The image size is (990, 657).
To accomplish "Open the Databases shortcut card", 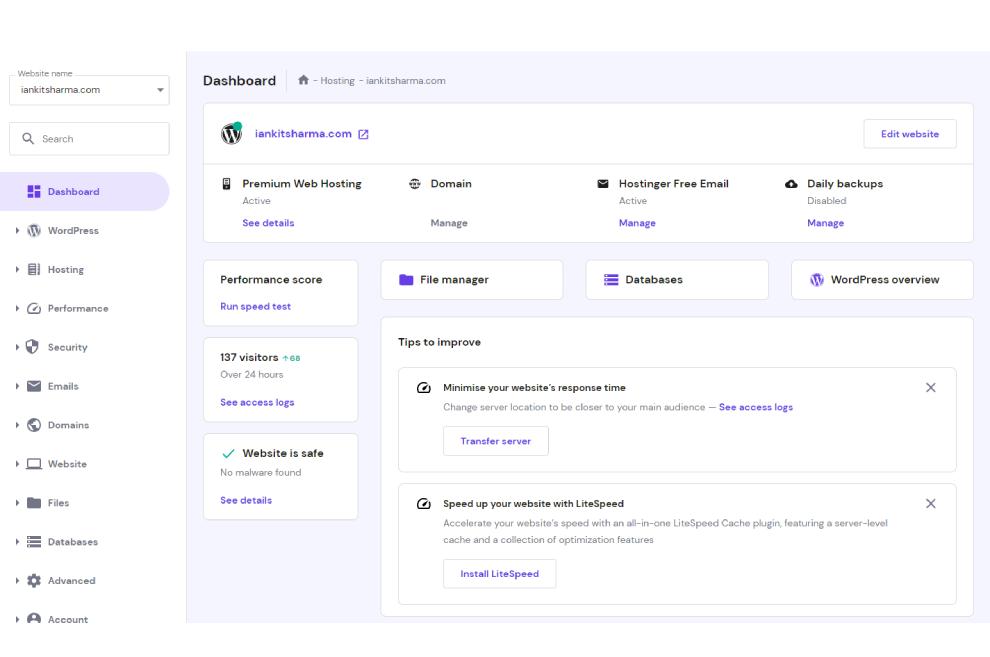I will coord(677,280).
